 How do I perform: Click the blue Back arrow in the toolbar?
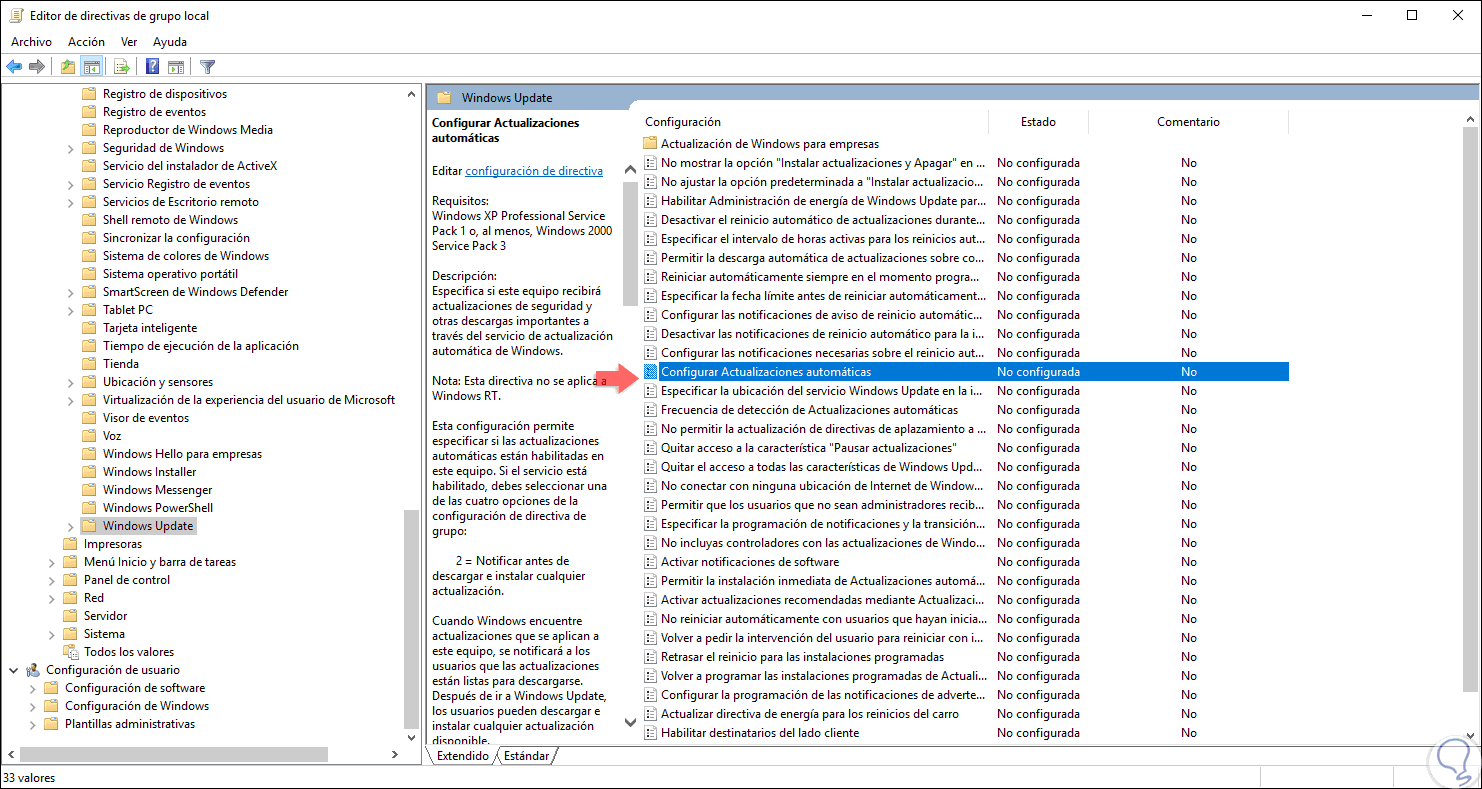coord(14,67)
